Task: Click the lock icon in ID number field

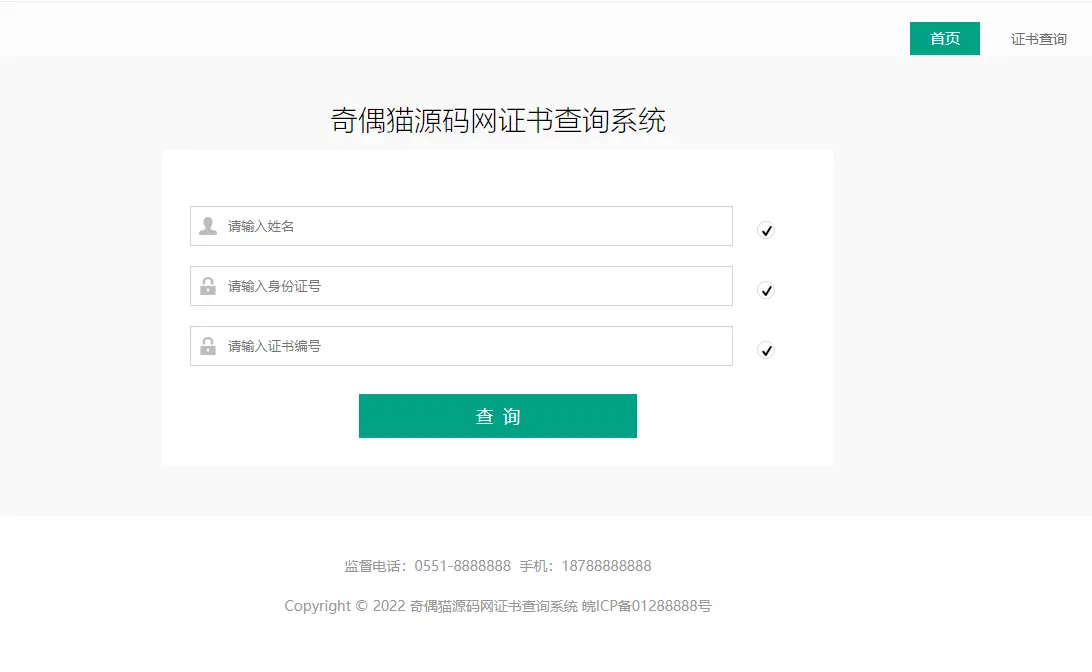Action: (x=208, y=286)
